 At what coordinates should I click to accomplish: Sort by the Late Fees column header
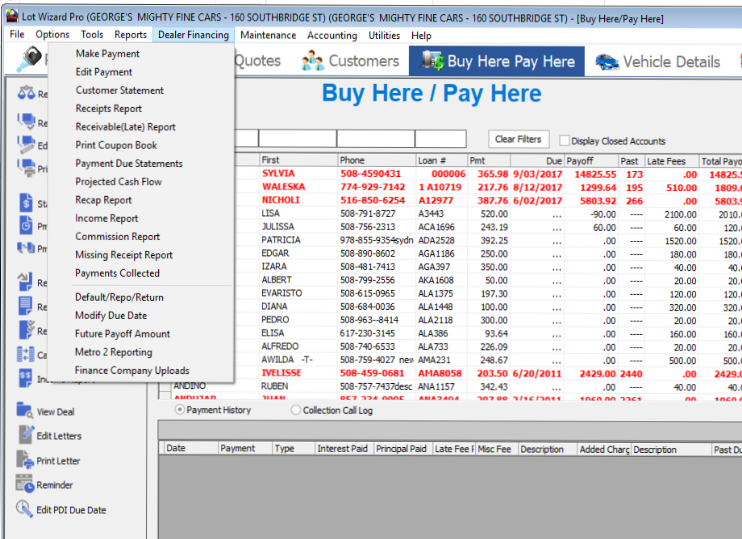click(x=672, y=161)
